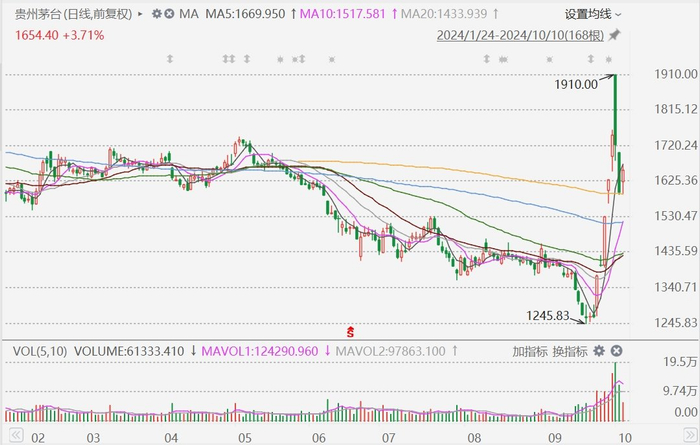Click the 1340.71 price axis label
Screen dimensions: 700x445
click(x=675, y=287)
